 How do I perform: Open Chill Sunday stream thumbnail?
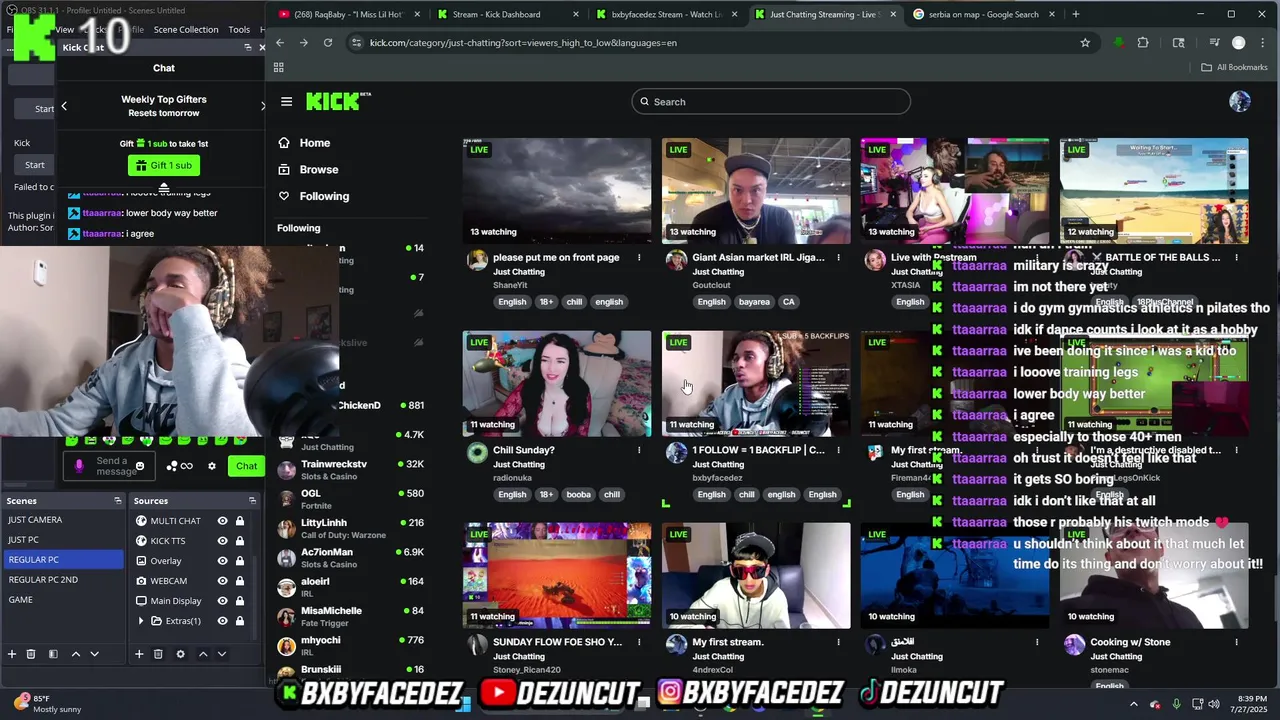(557, 384)
